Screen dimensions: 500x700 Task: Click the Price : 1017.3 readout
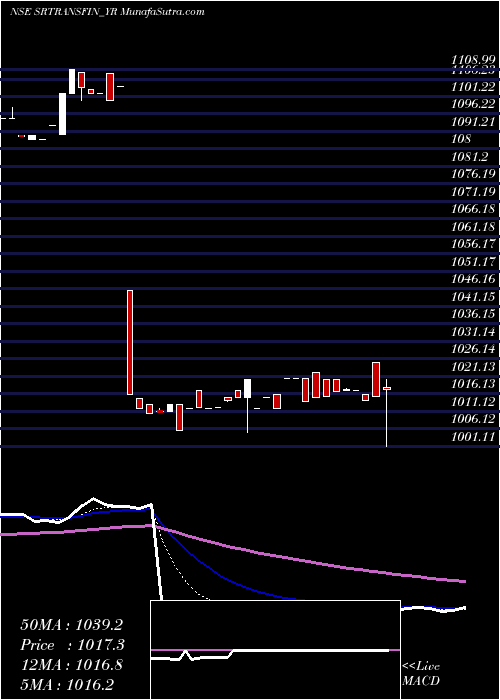[72, 645]
